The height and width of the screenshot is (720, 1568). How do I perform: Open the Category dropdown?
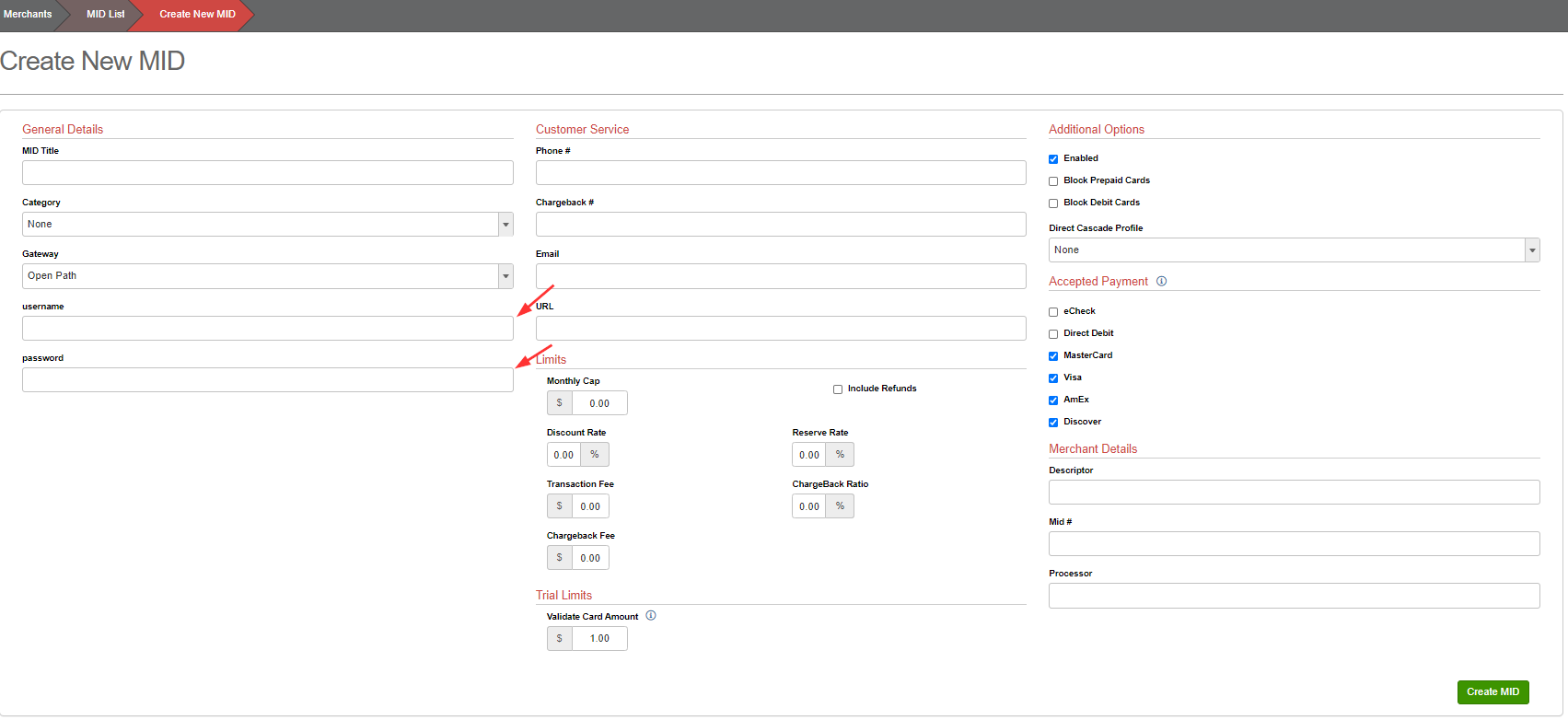pyautogui.click(x=268, y=225)
